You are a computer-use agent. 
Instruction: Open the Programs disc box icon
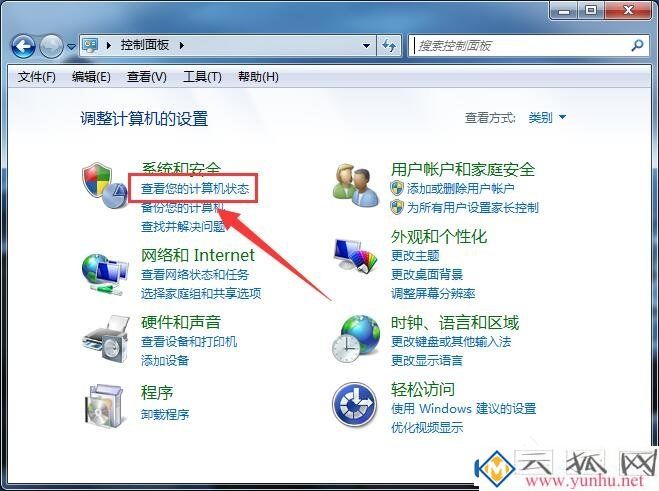105,406
